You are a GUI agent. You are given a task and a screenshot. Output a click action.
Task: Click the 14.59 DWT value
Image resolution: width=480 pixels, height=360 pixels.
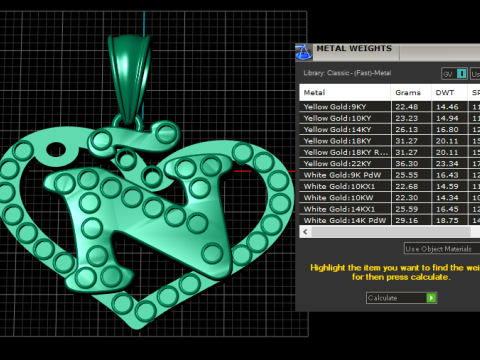tap(447, 186)
